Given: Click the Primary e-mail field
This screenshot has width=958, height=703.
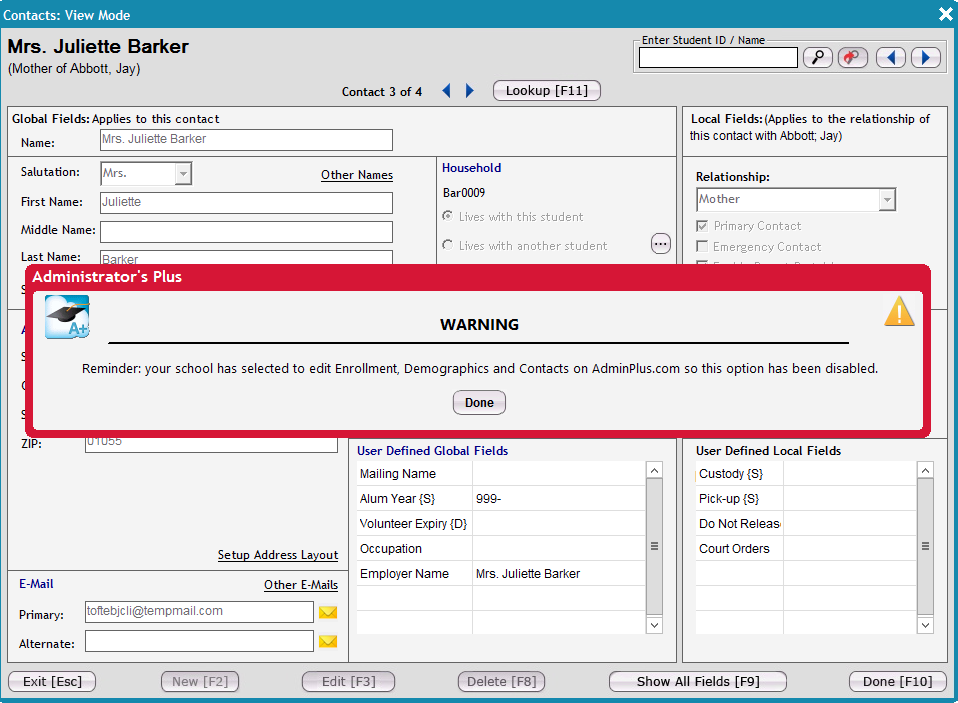Looking at the screenshot, I should 199,611.
